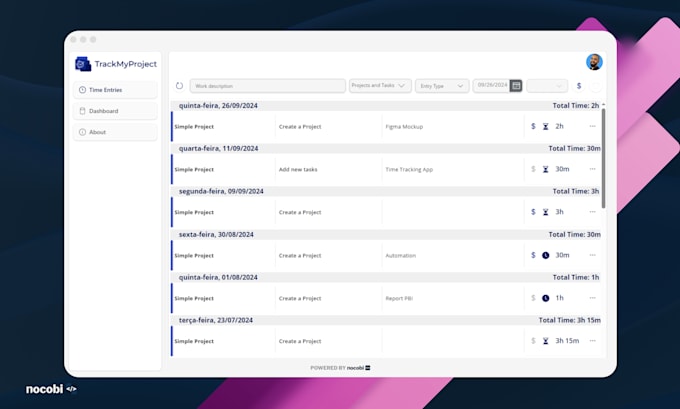Click the refresh icon beside work description
The image size is (680, 409).
click(x=179, y=85)
